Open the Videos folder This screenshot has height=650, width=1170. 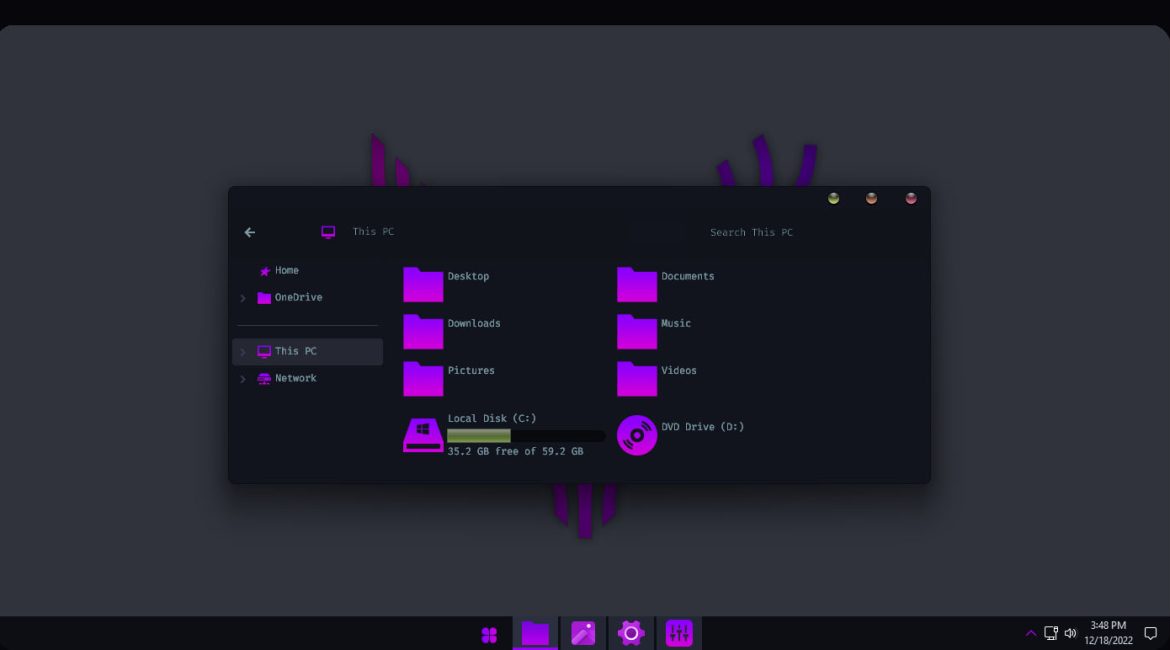pyautogui.click(x=637, y=378)
